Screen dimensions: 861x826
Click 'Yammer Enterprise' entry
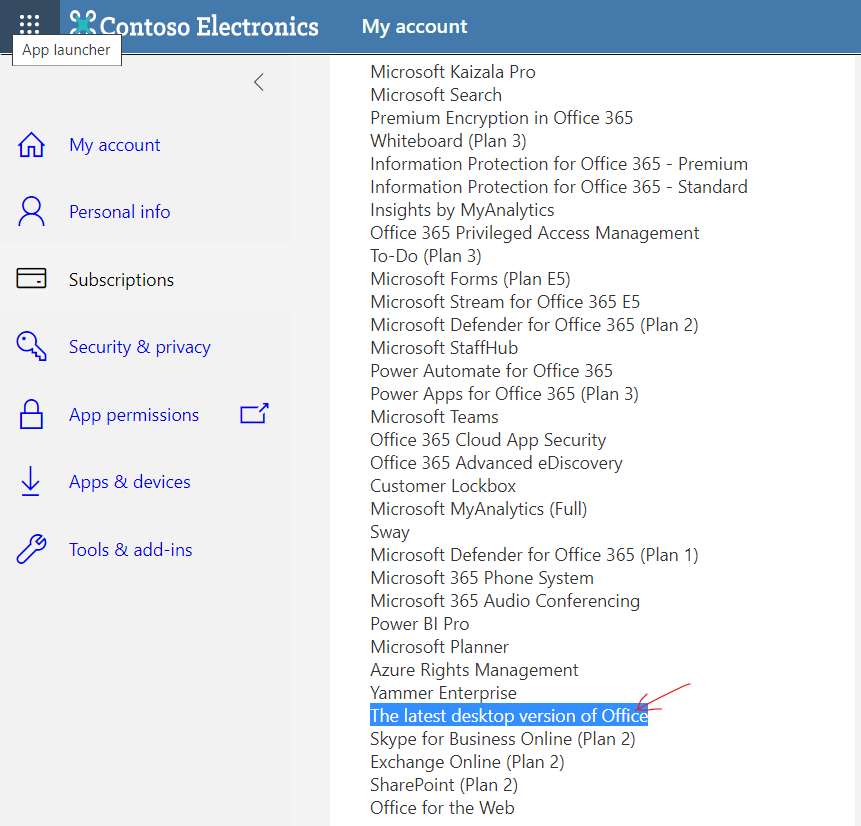tap(443, 693)
